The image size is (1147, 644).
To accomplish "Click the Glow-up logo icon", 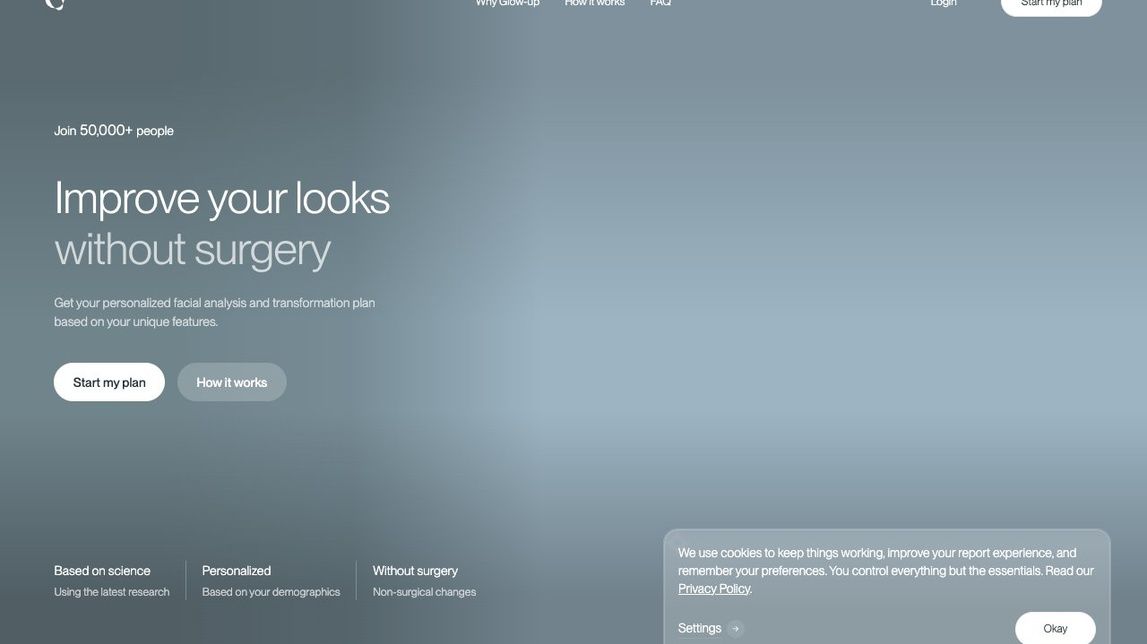I will coord(55,4).
